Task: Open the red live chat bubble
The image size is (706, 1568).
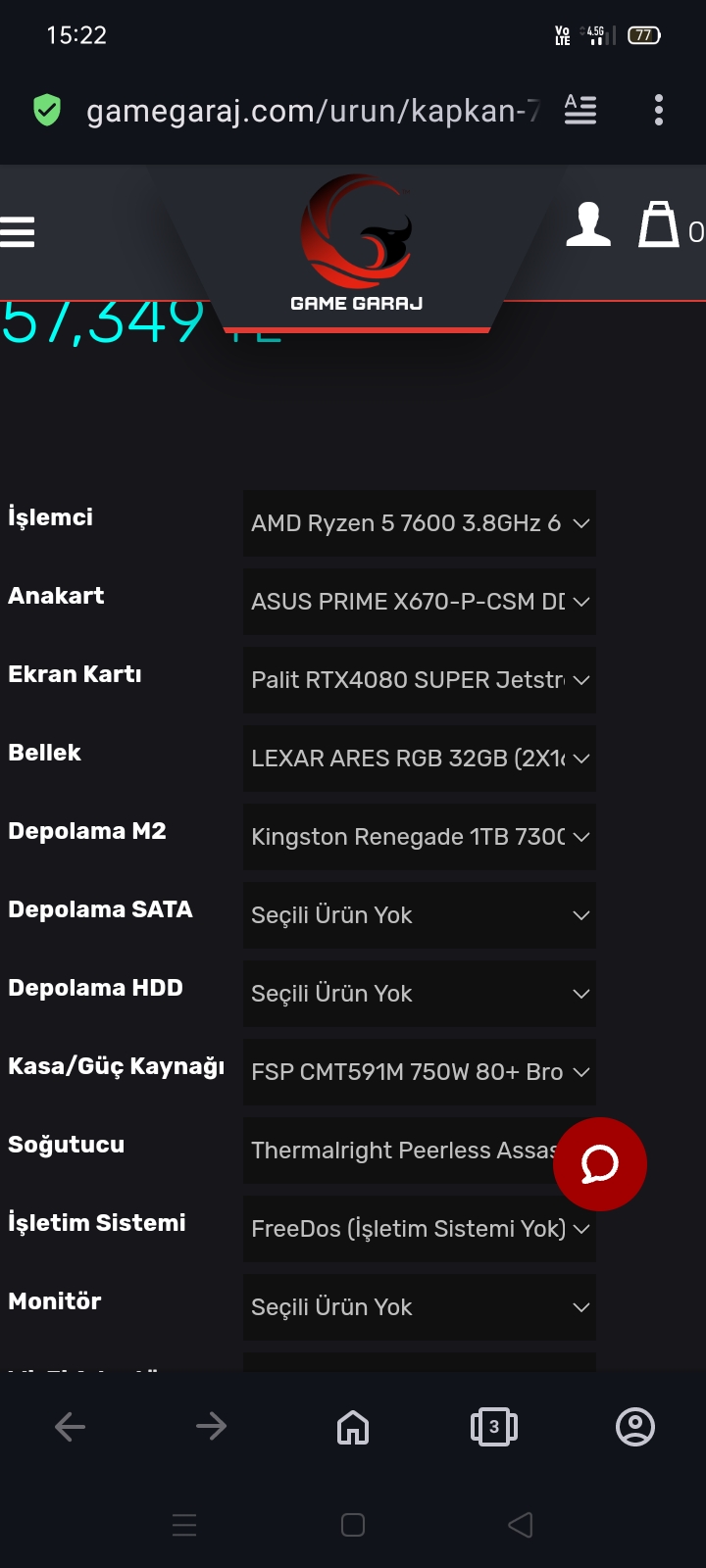Action: (599, 1164)
